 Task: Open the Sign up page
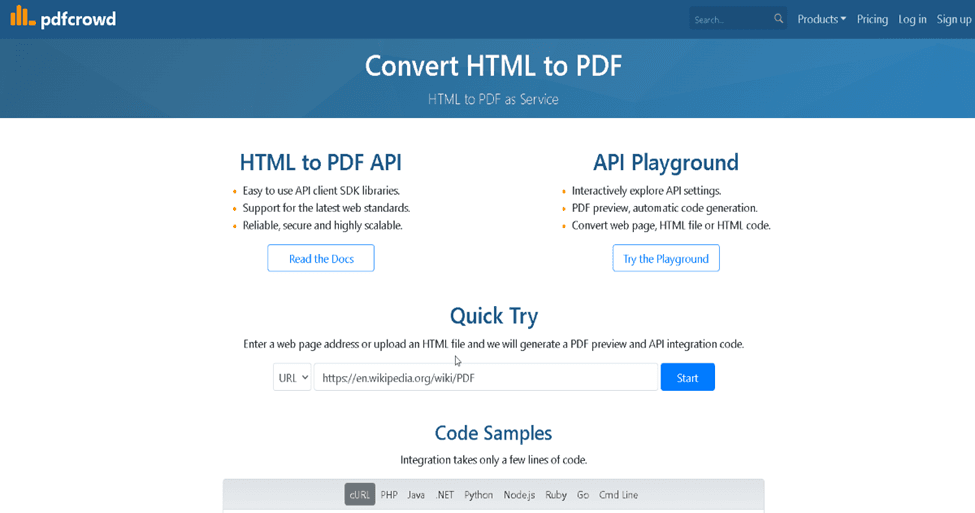point(954,19)
